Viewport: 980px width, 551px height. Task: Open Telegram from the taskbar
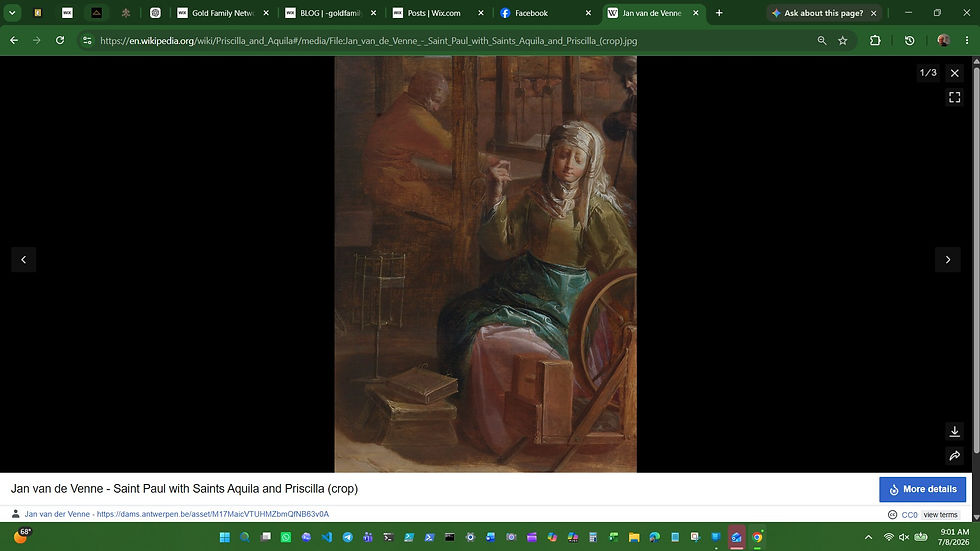point(348,537)
